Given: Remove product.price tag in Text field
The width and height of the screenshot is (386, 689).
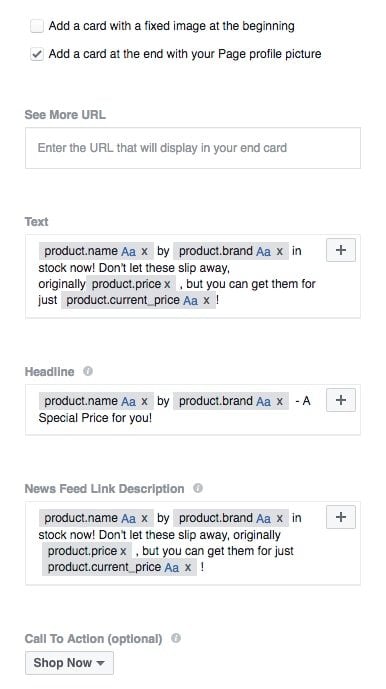Looking at the screenshot, I should pyautogui.click(x=167, y=284).
